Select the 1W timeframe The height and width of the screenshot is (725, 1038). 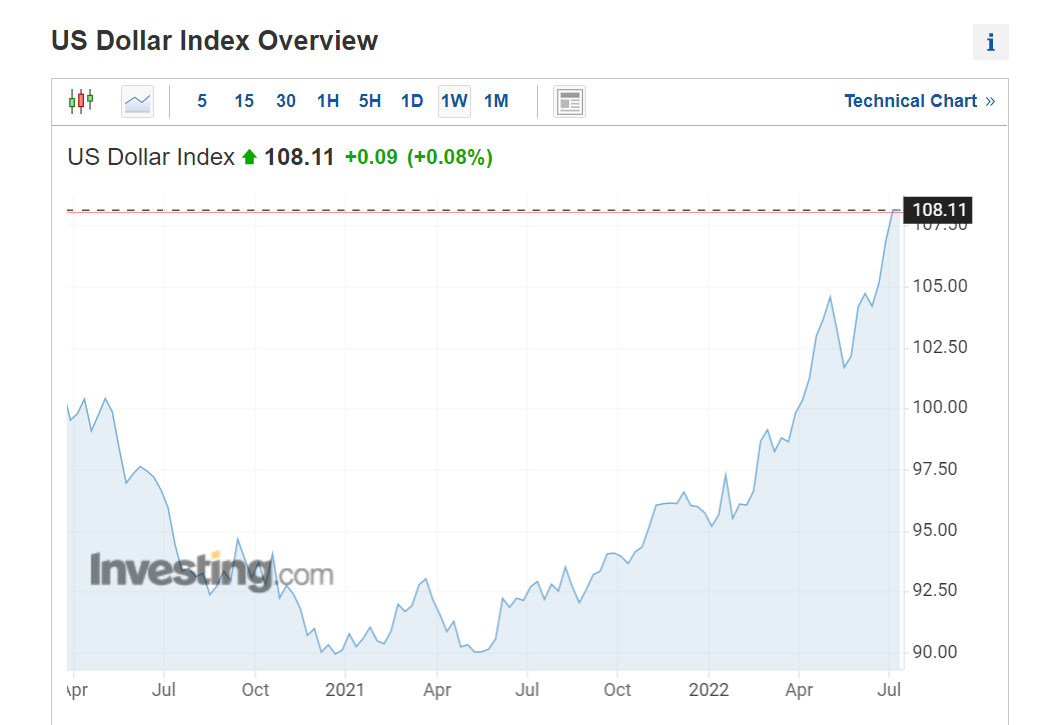tap(454, 101)
